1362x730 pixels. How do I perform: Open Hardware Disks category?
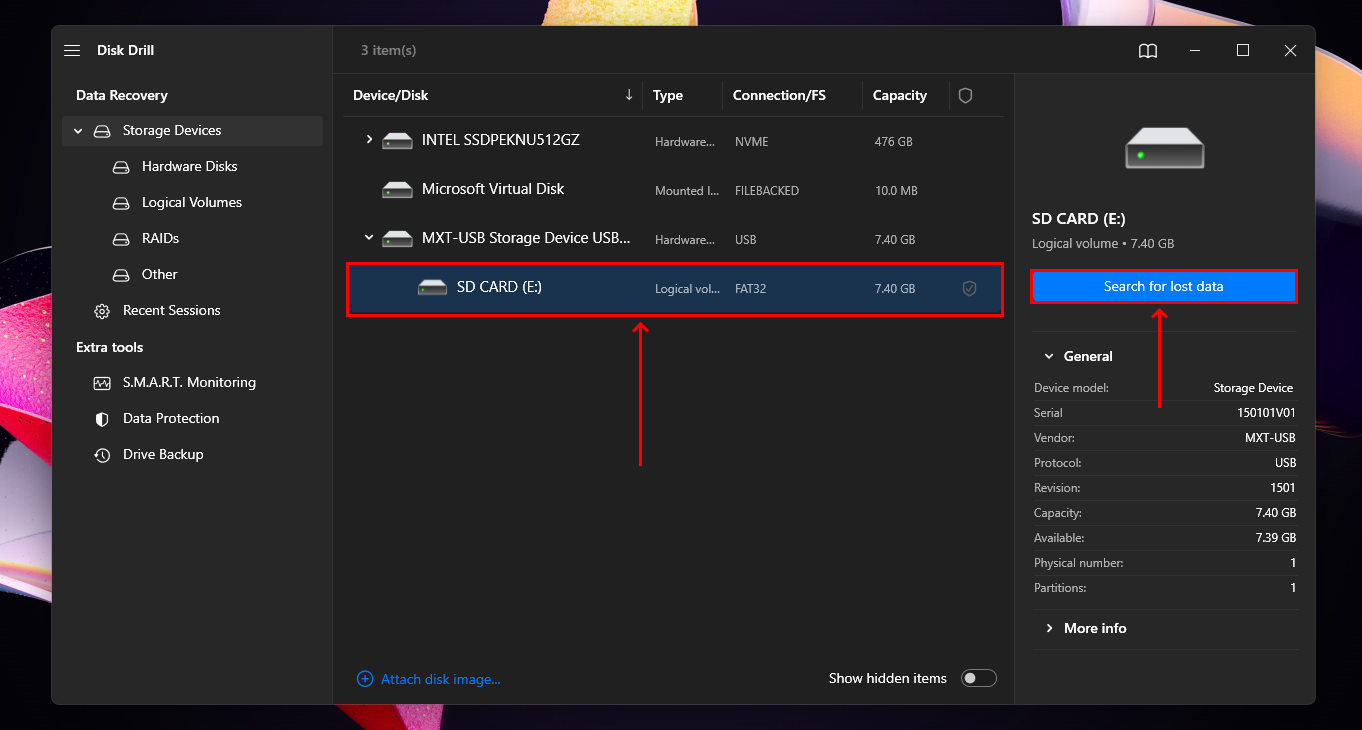pos(189,166)
